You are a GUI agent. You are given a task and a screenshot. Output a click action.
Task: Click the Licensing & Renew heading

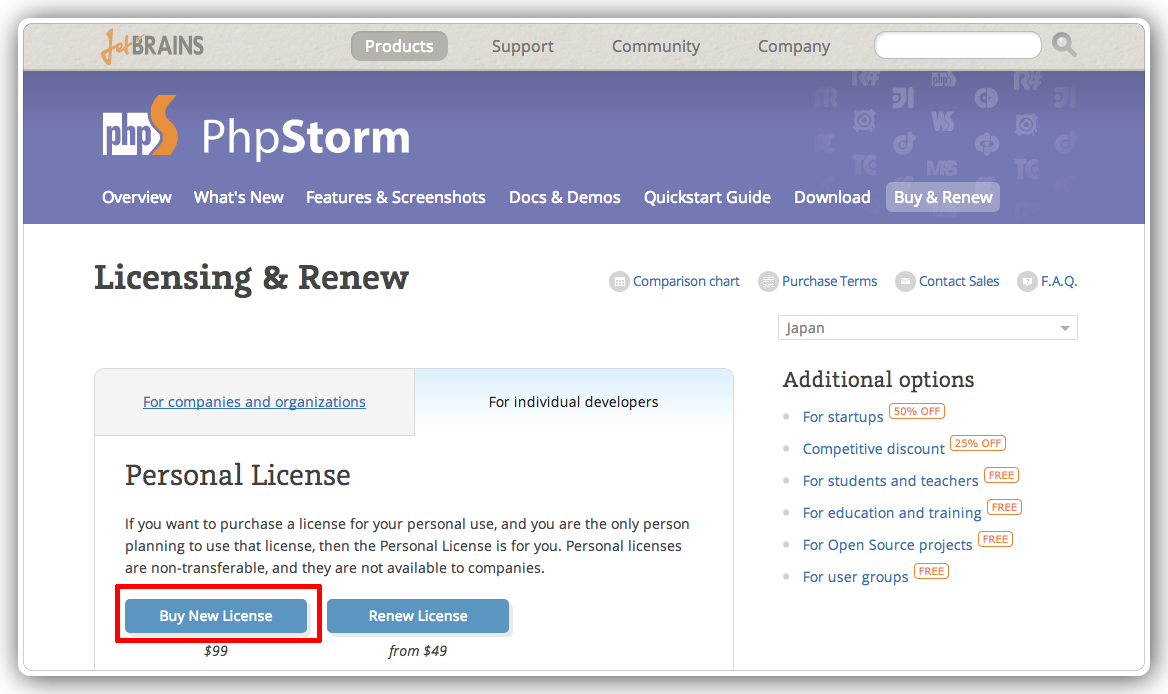click(x=251, y=278)
